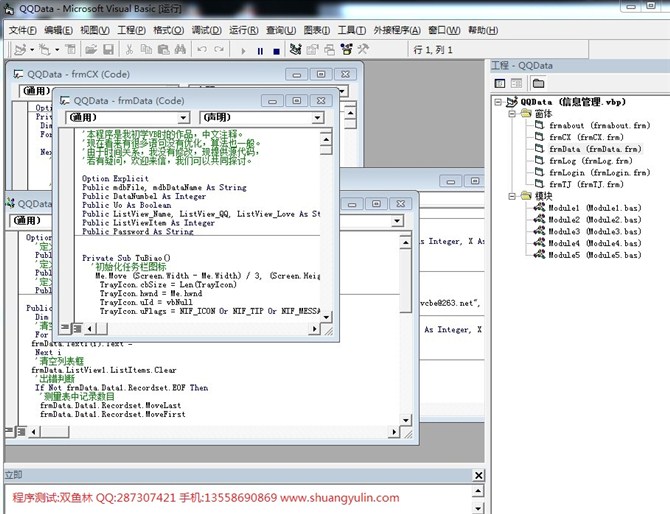Open the 编辑(E) menu

tap(59, 30)
